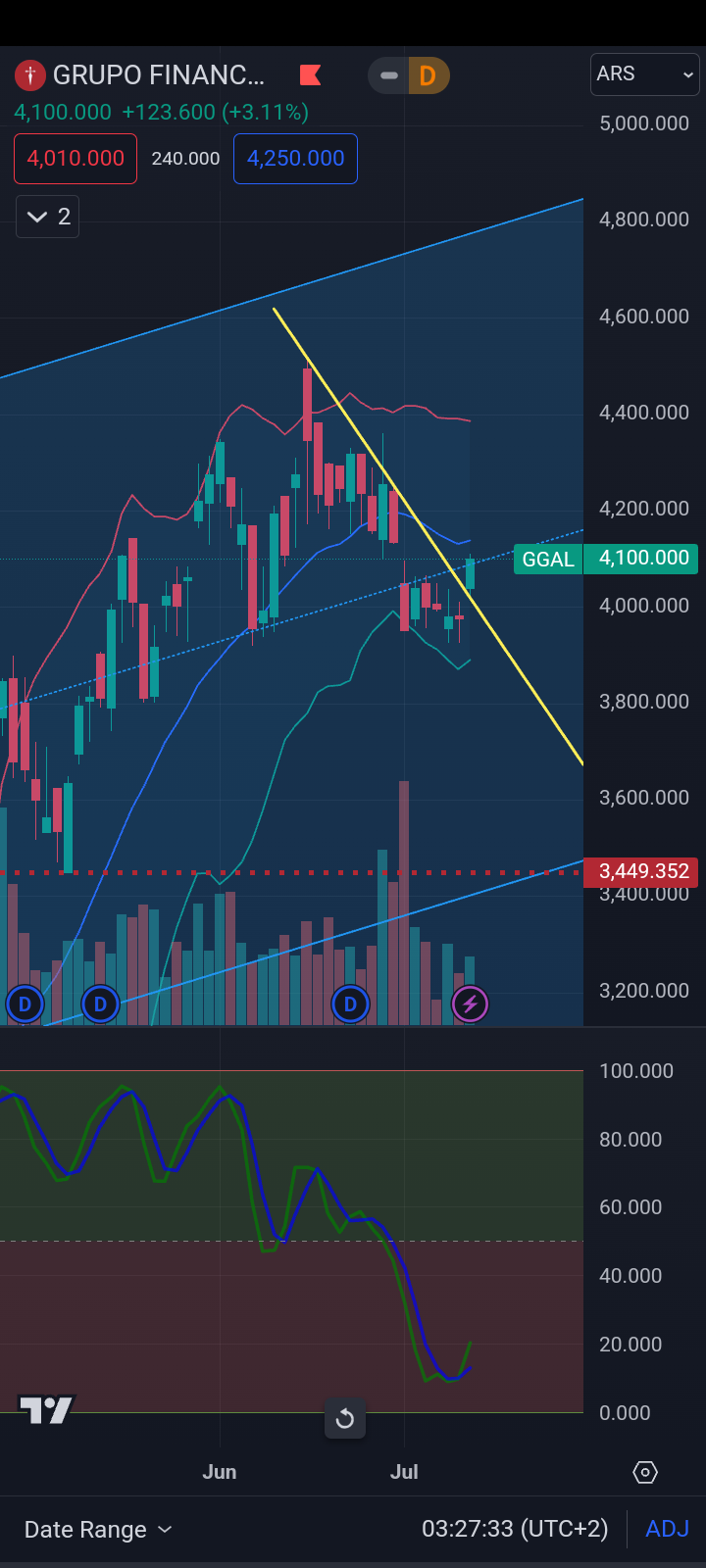The height and width of the screenshot is (1568, 706).
Task: Open chart settings hexagon gear icon
Action: tap(644, 1472)
